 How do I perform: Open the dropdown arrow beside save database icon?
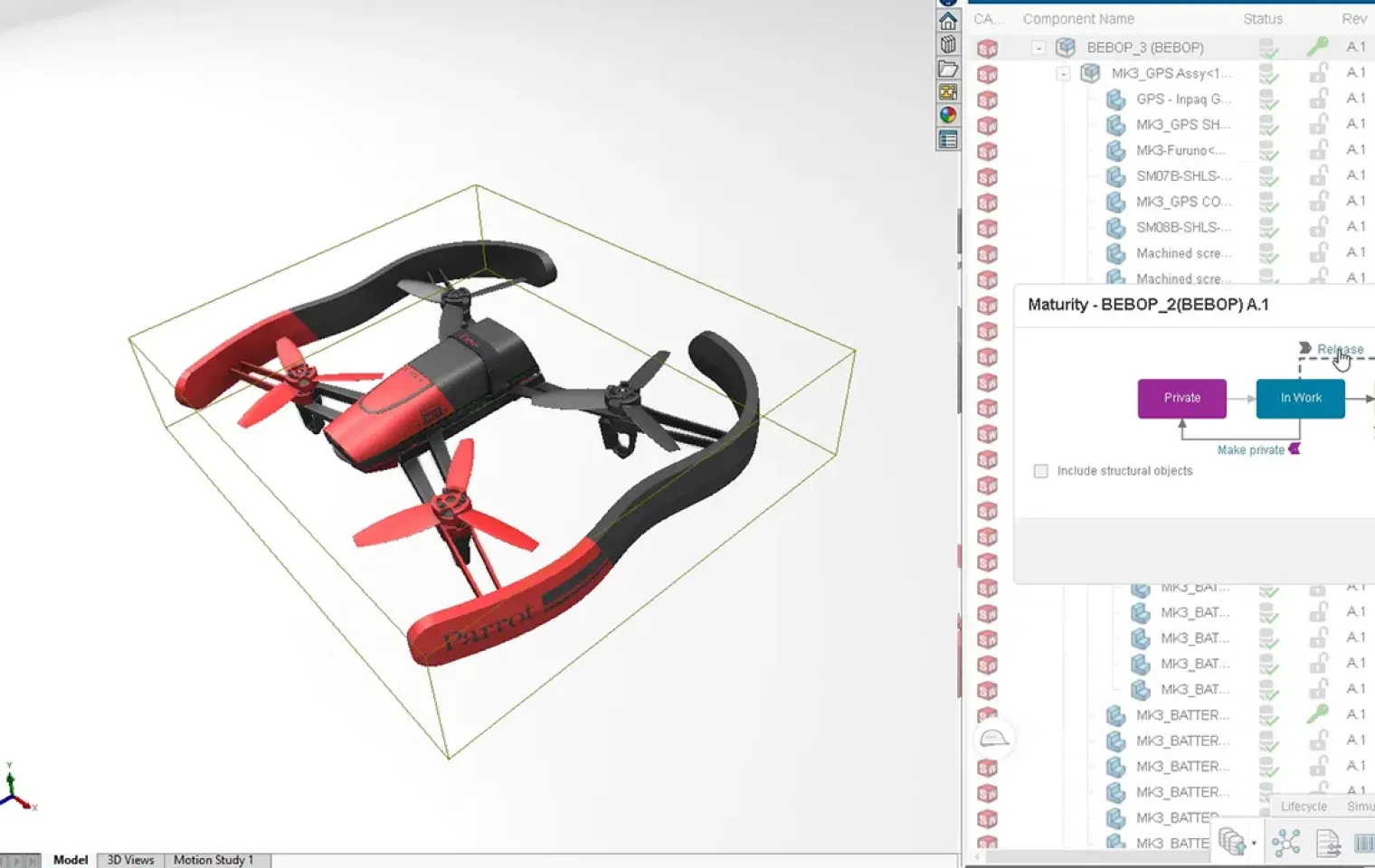[1254, 843]
